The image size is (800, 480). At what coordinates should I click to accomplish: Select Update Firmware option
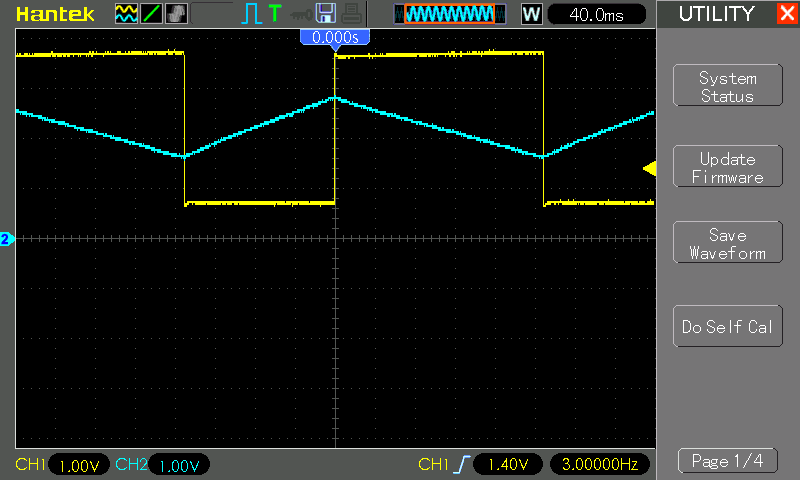point(727,168)
